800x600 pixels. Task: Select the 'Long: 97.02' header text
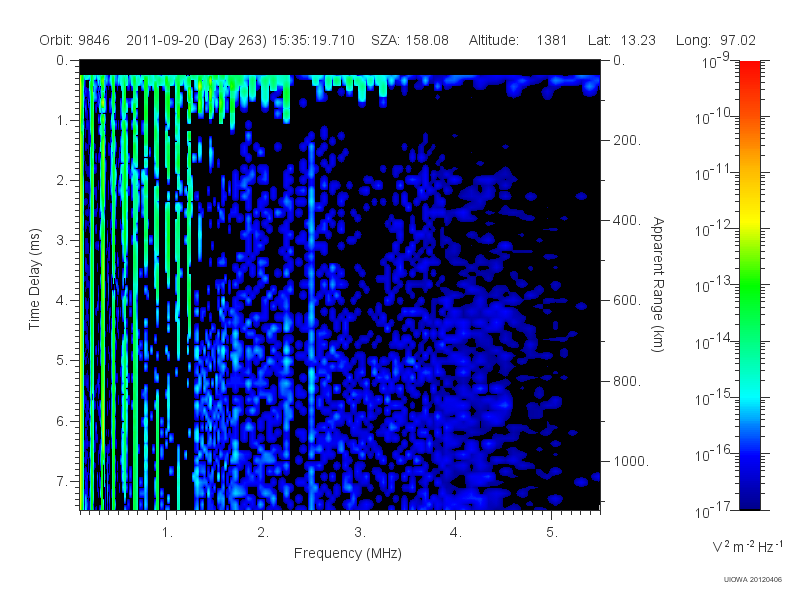(x=715, y=40)
